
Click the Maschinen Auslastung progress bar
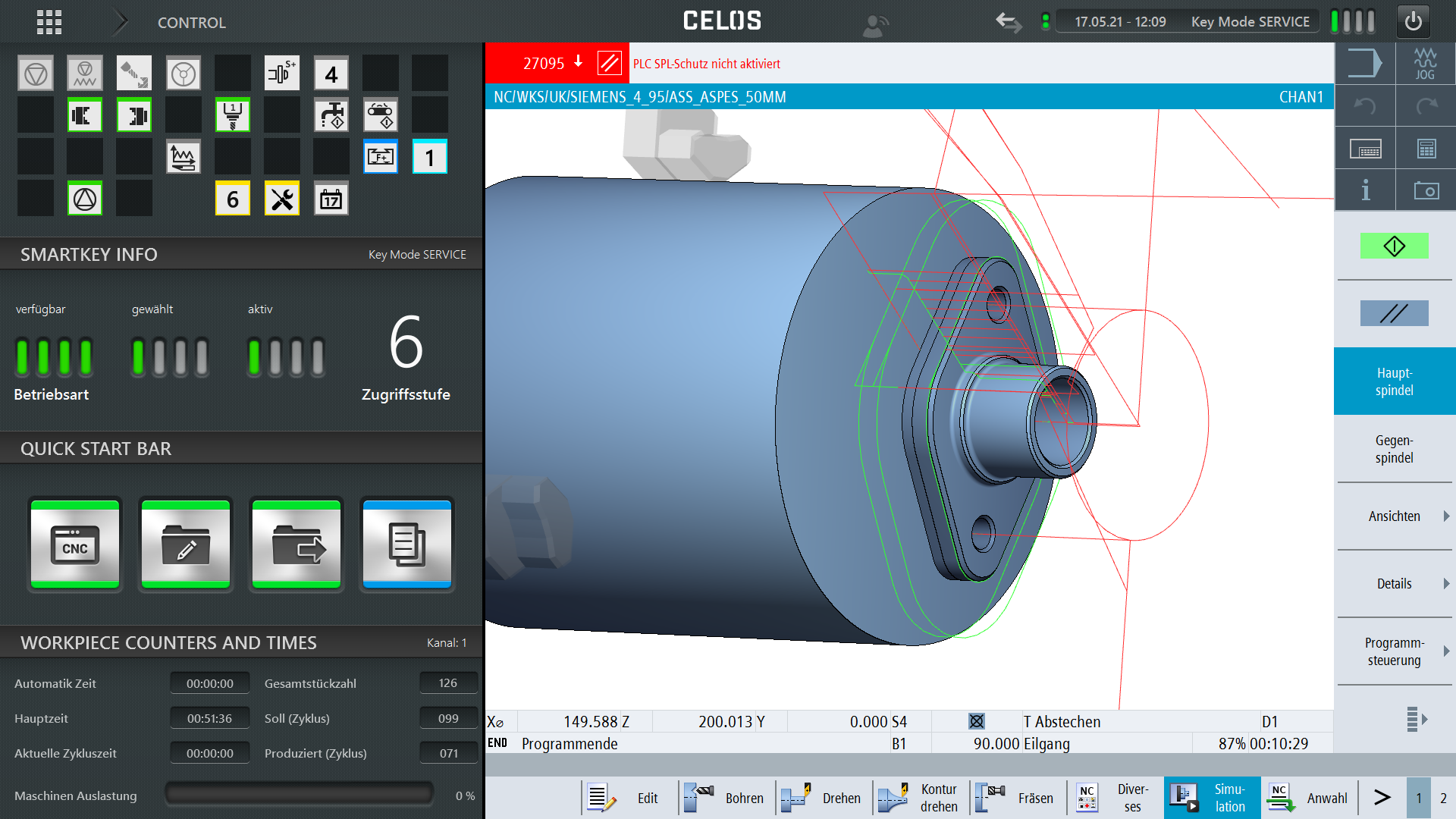[300, 795]
